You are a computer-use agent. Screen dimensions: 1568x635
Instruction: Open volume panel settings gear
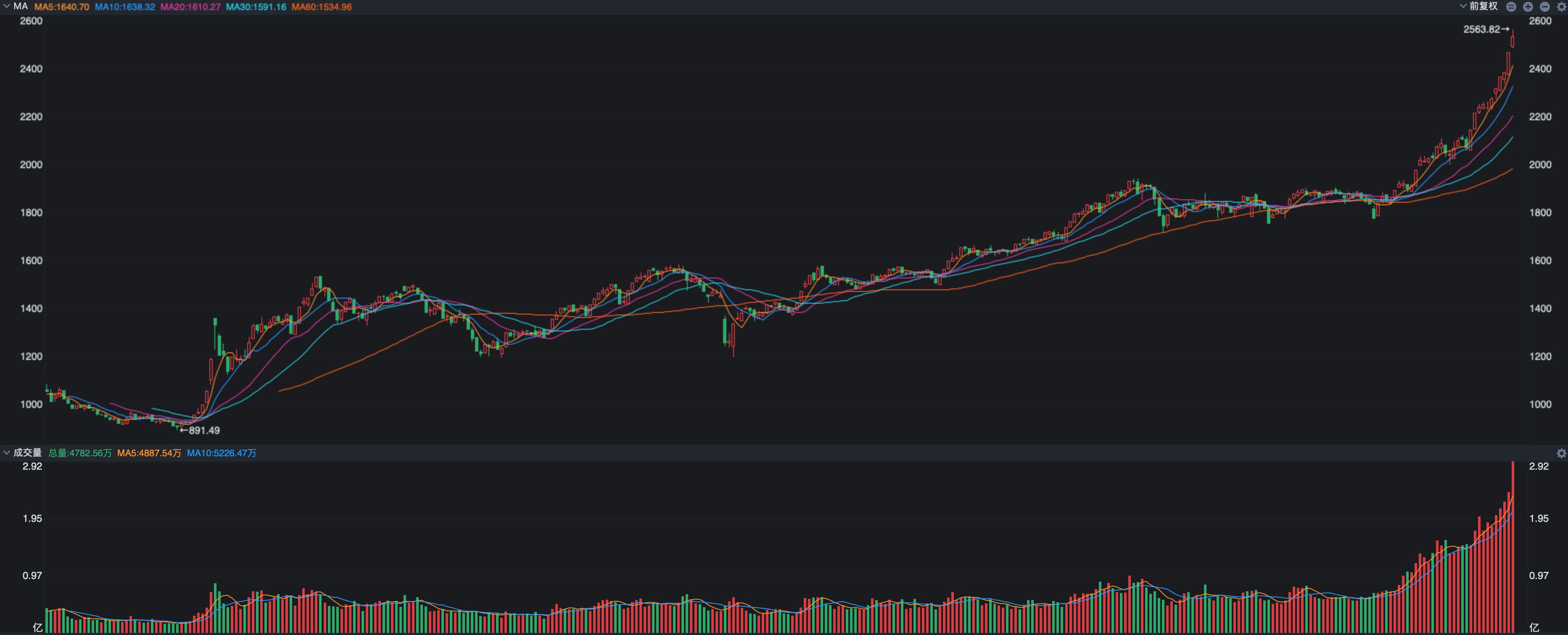1561,453
